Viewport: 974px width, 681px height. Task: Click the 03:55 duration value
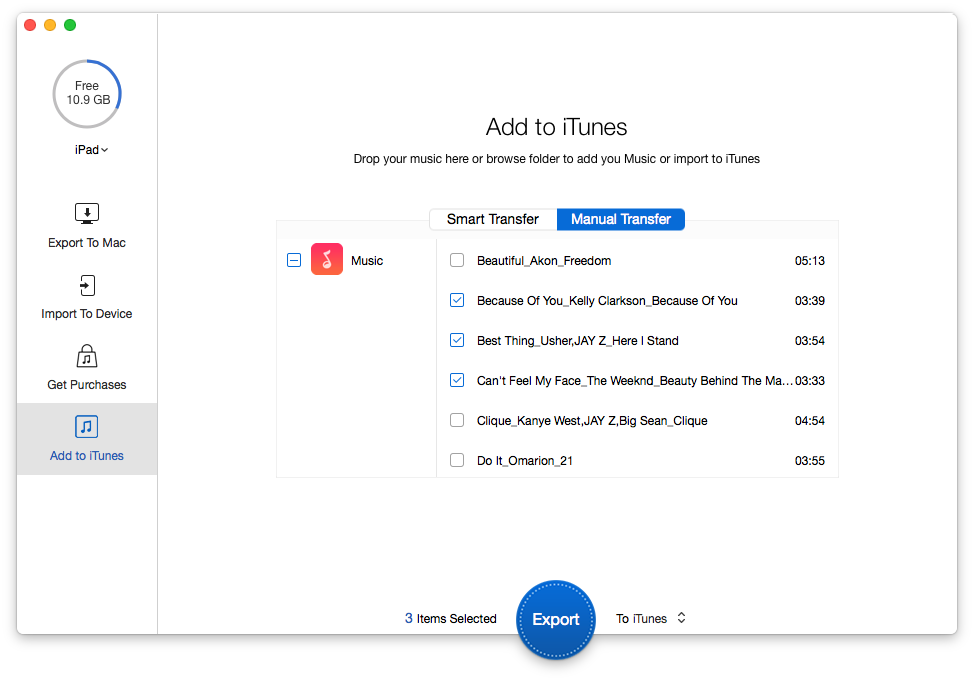pos(810,460)
